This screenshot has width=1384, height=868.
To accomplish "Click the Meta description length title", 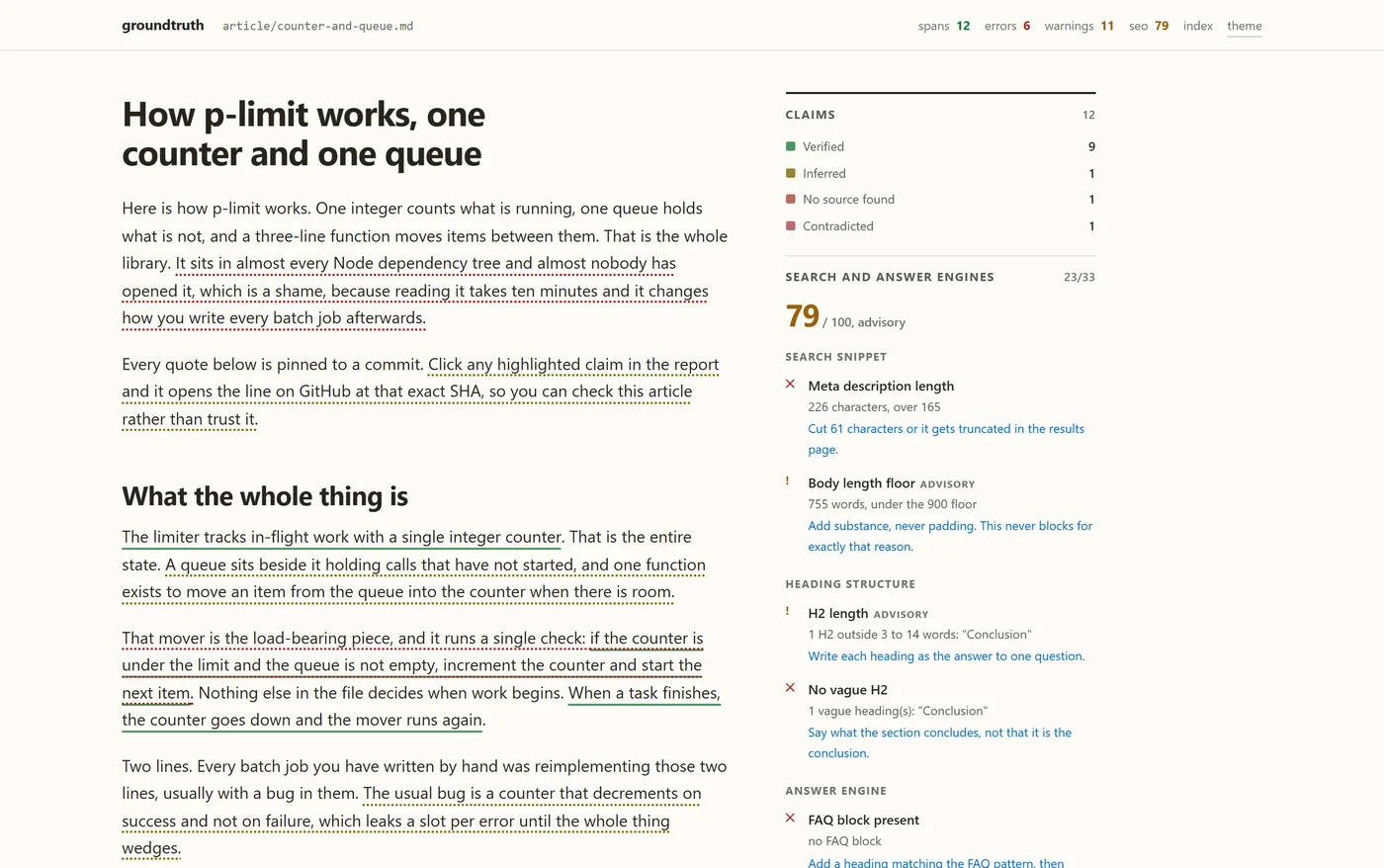I will (881, 386).
